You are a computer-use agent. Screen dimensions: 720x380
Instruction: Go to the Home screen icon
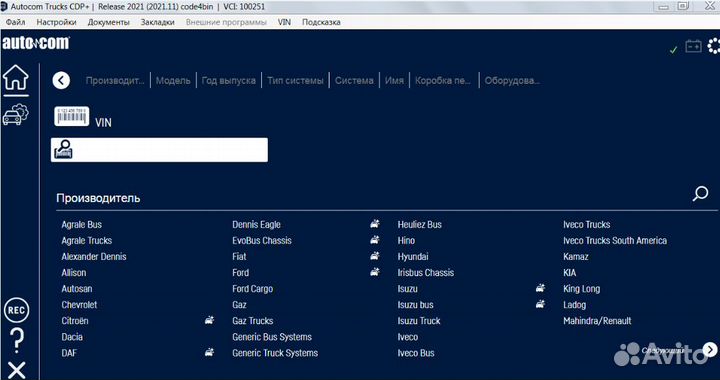coord(16,78)
